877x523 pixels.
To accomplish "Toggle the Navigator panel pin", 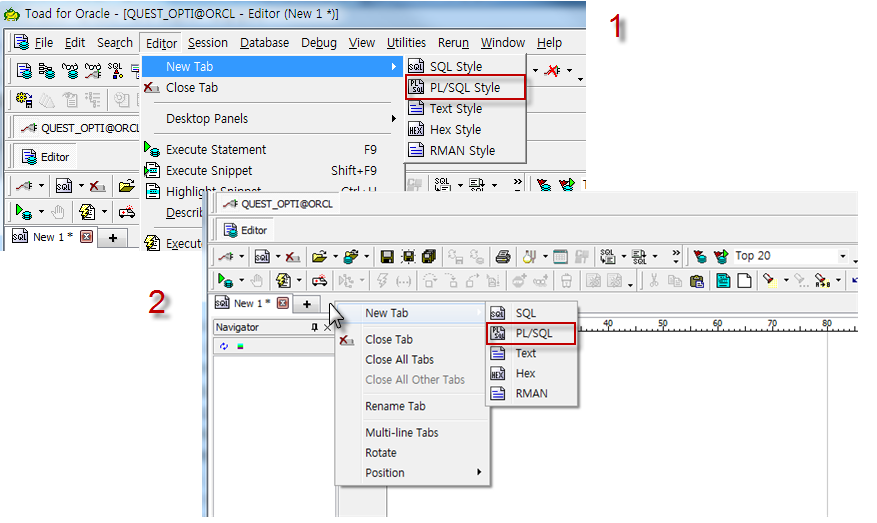I will click(314, 327).
